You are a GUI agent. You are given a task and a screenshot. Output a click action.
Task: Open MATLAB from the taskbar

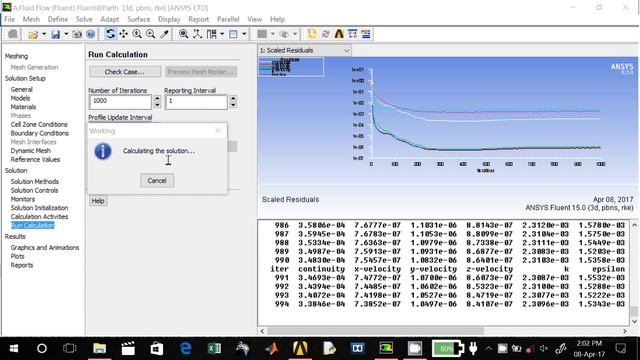[x=271, y=348]
